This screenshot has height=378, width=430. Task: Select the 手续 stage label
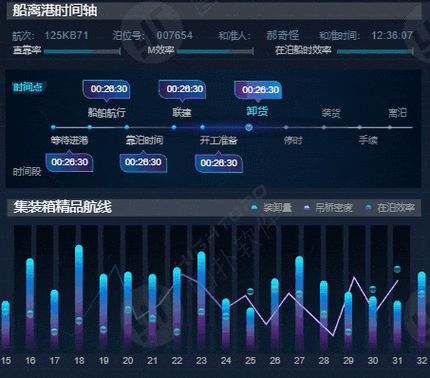point(368,140)
